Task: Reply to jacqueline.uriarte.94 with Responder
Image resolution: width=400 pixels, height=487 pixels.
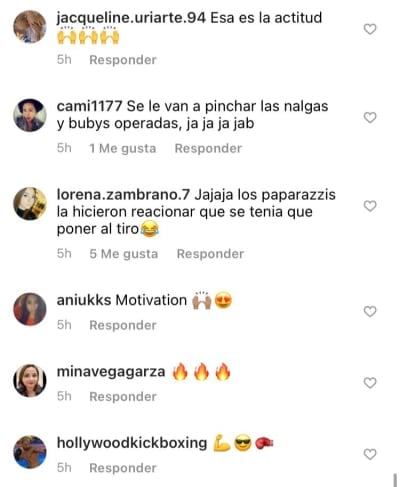Action: [x=123, y=60]
